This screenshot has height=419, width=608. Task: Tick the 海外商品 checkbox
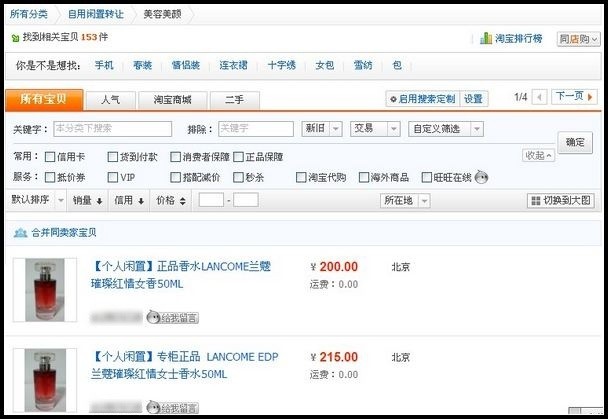(x=364, y=178)
